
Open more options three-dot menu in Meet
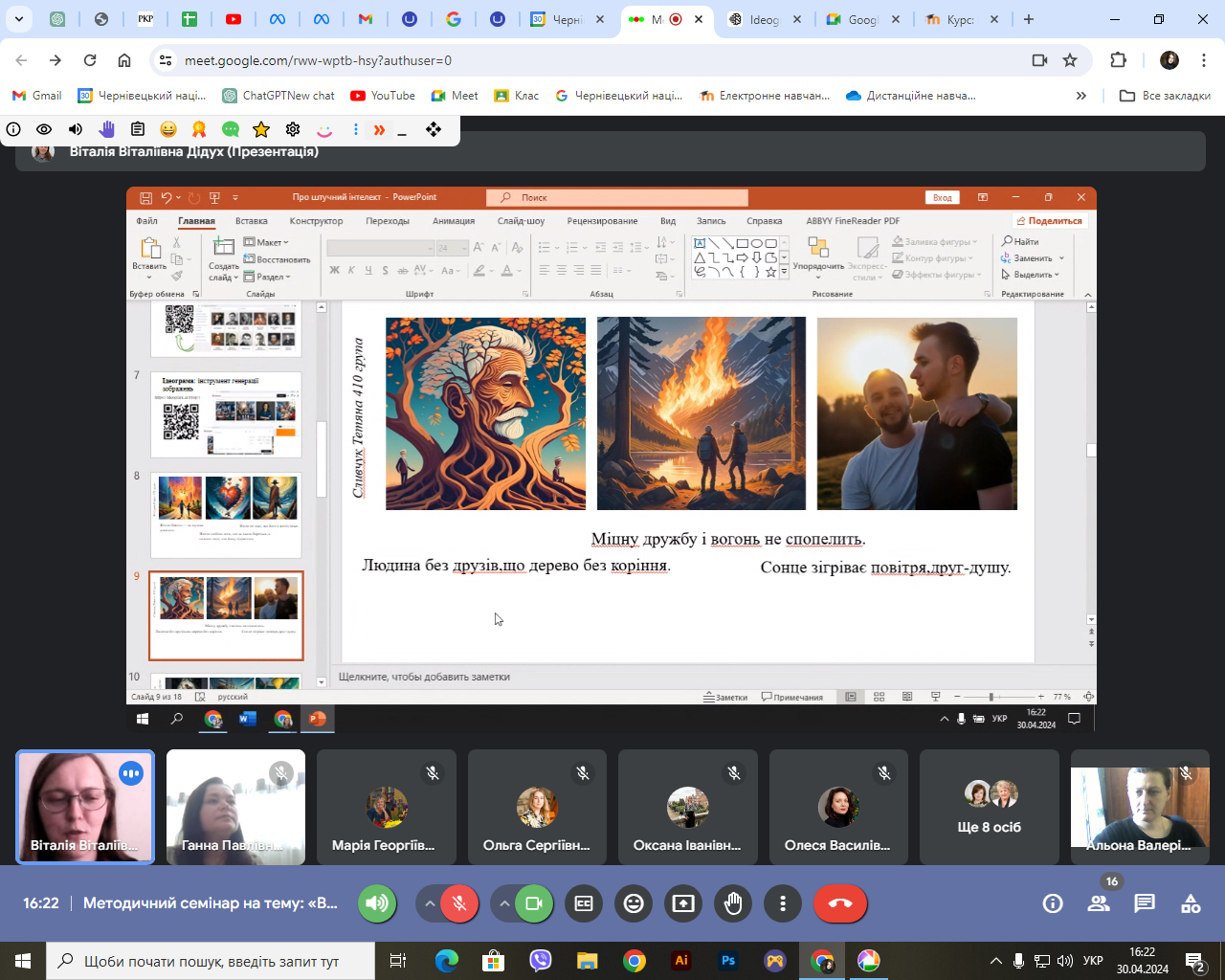click(x=783, y=903)
